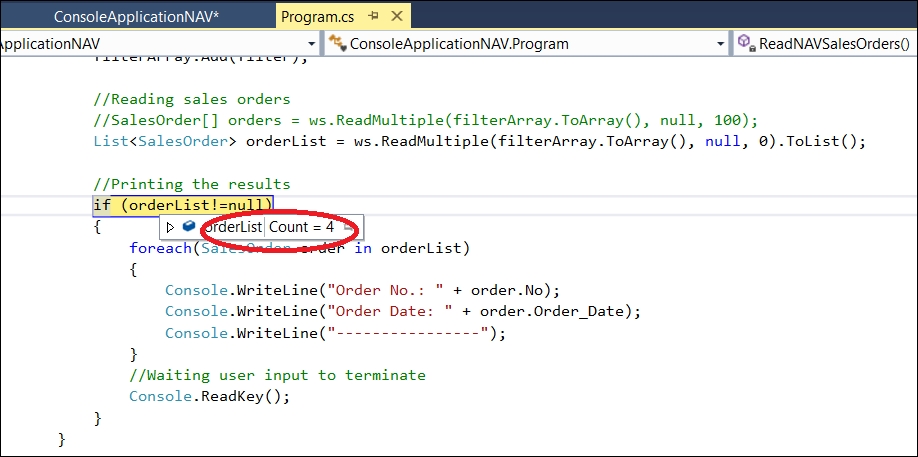Select the Program.cs editor tab
The height and width of the screenshot is (457, 918).
pyautogui.click(x=318, y=16)
